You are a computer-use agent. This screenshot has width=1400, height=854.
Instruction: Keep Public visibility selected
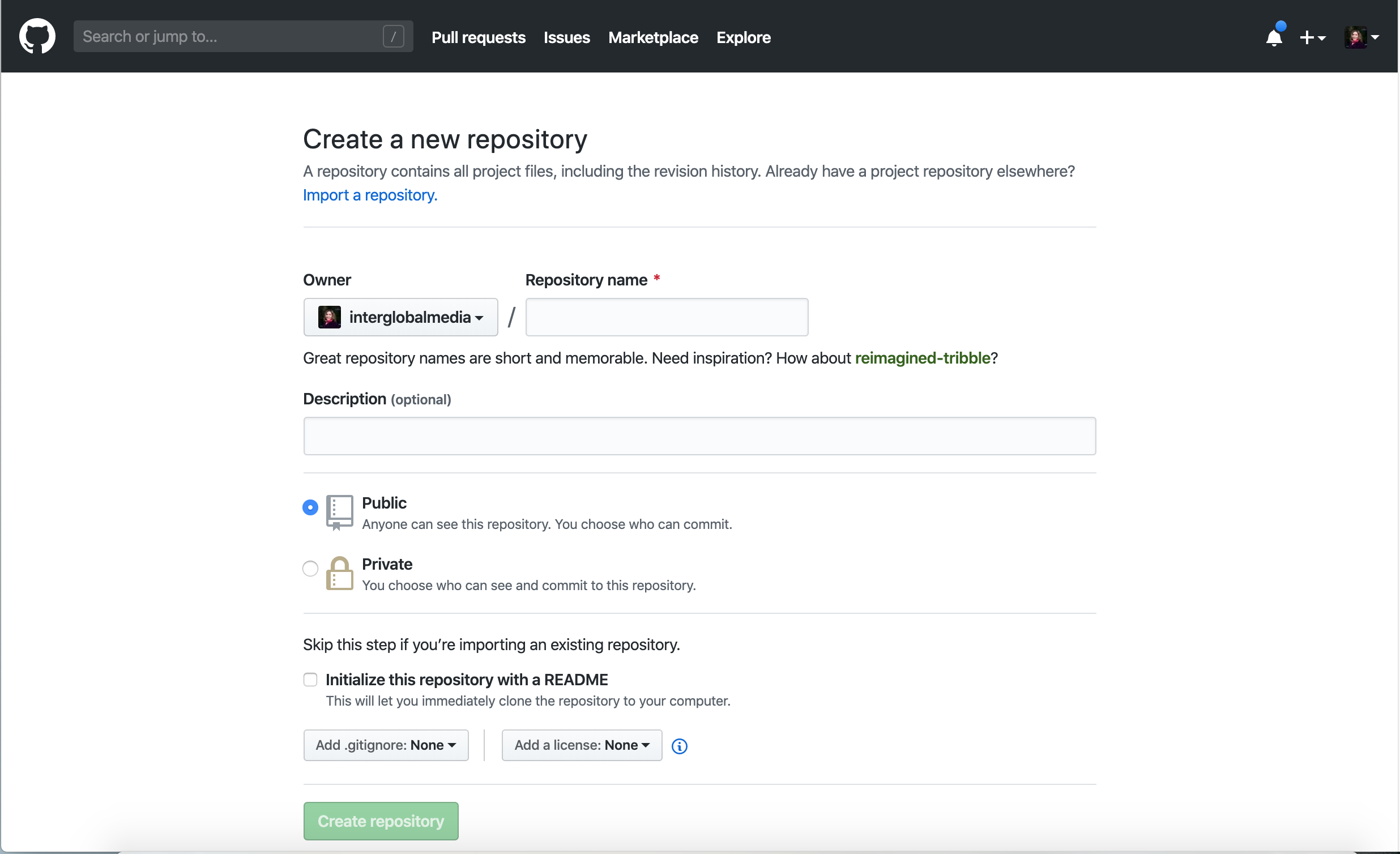[x=310, y=506]
